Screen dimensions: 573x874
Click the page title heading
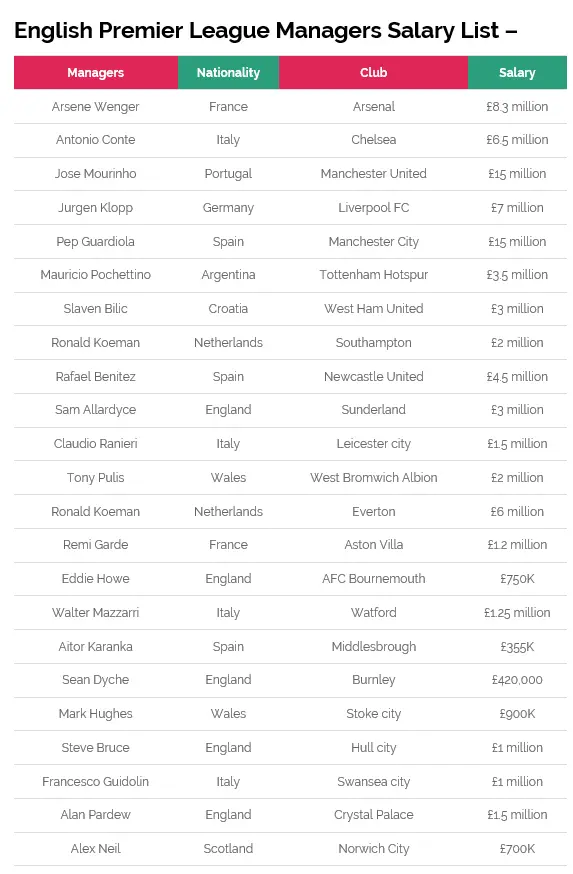tap(265, 31)
